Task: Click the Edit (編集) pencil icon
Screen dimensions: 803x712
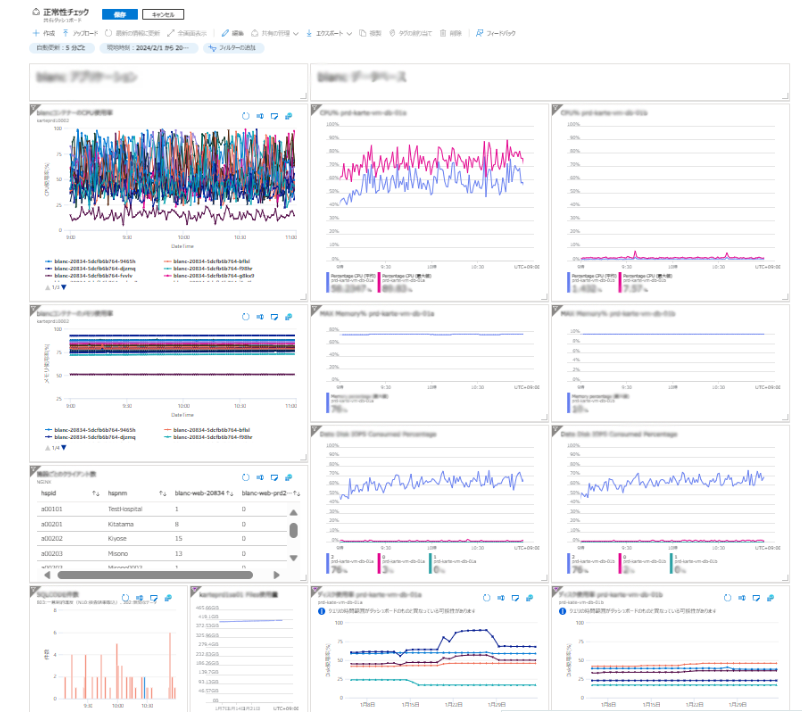Action: (226, 33)
